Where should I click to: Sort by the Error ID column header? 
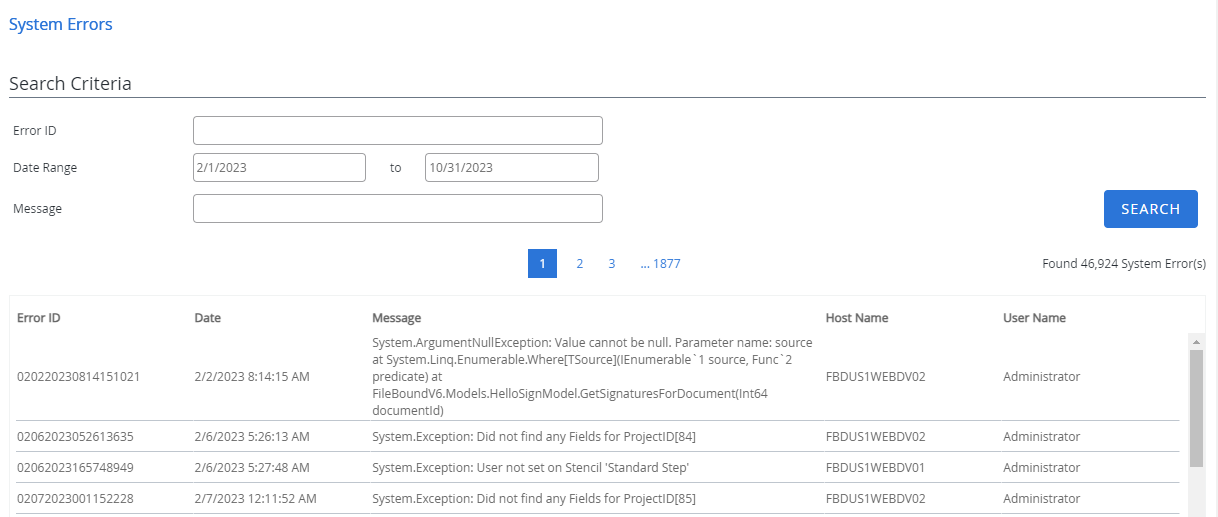pyautogui.click(x=39, y=318)
